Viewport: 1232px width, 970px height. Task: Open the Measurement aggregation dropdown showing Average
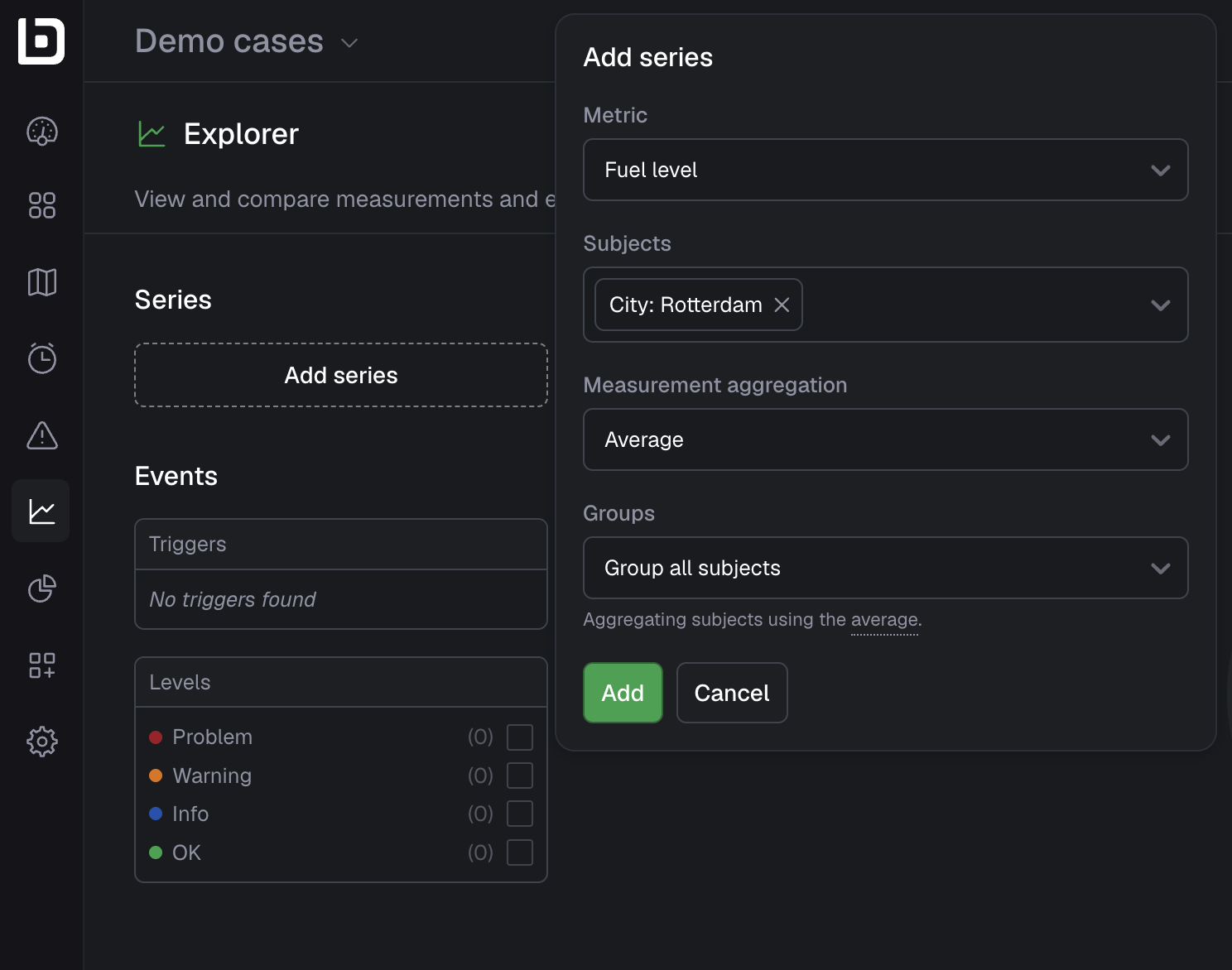[x=886, y=439]
